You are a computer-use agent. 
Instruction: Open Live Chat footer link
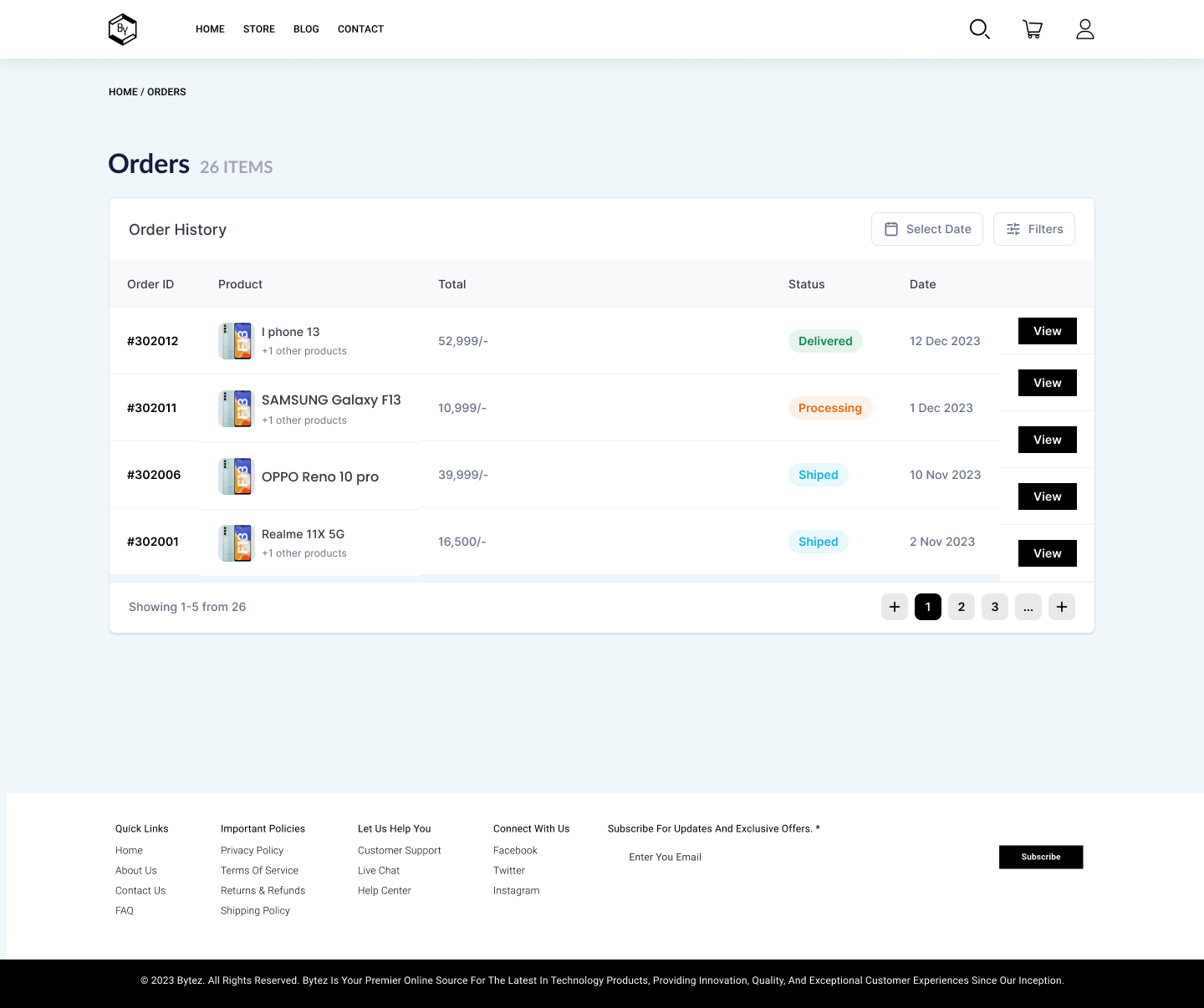379,871
